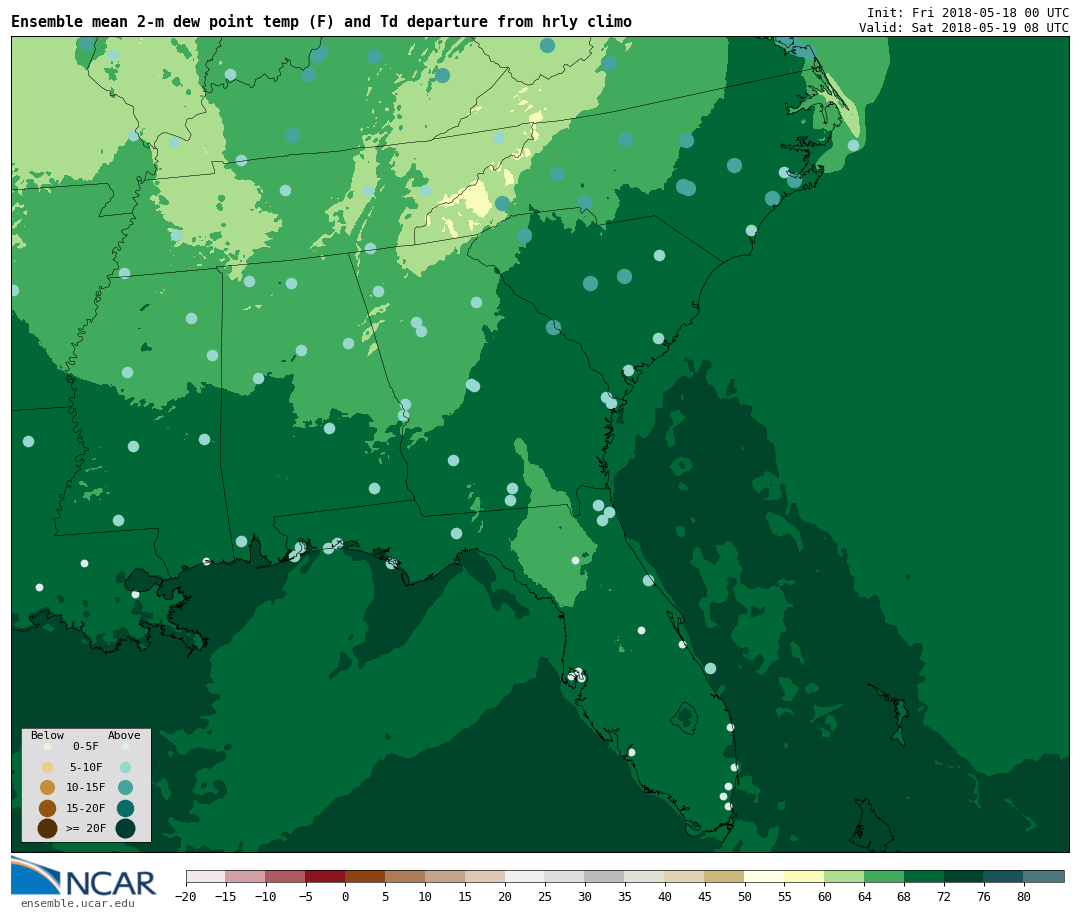Click the Below >= 20F dark brown circle
This screenshot has height=915, width=1080.
48,828
